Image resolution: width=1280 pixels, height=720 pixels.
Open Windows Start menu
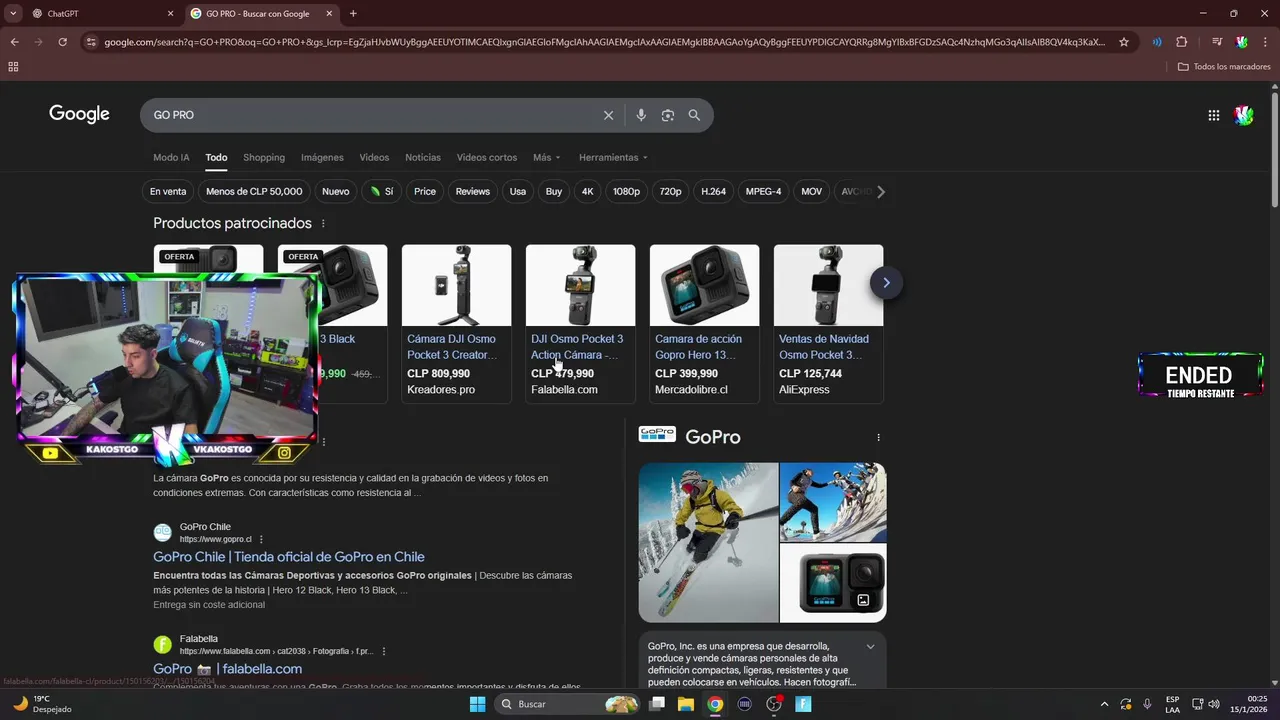477,704
